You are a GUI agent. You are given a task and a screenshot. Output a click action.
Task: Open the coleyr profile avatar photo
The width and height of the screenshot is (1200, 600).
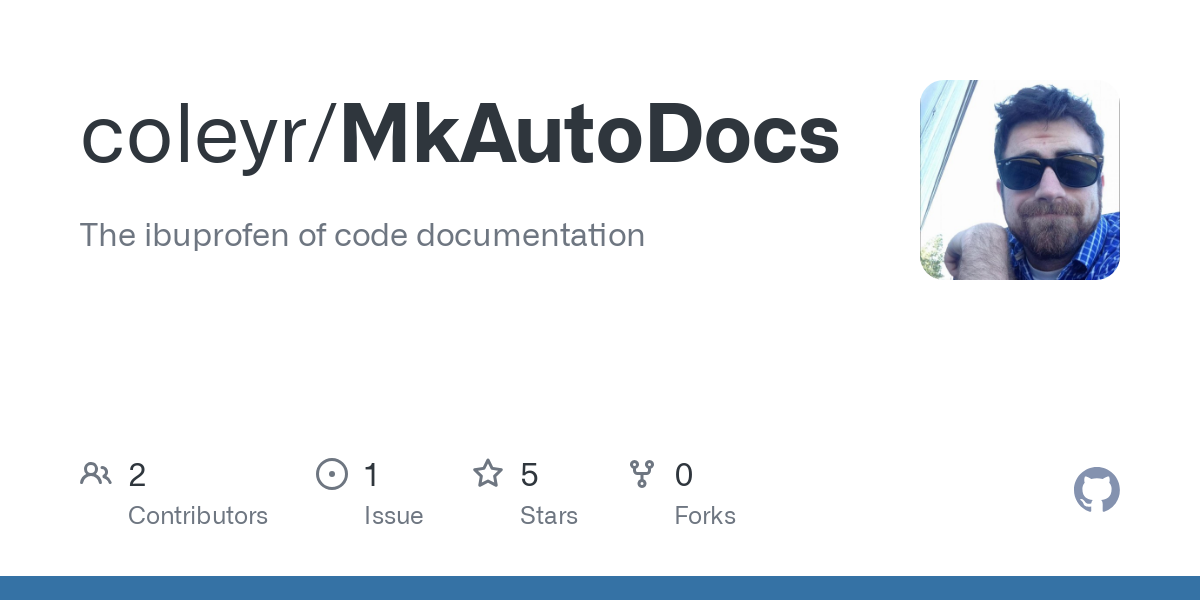(1020, 180)
